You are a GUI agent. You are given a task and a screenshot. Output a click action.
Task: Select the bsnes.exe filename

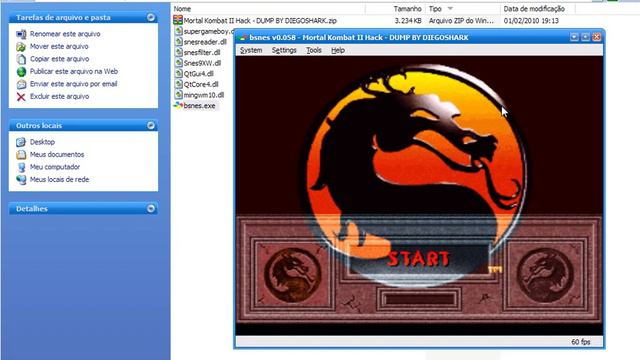tap(200, 105)
